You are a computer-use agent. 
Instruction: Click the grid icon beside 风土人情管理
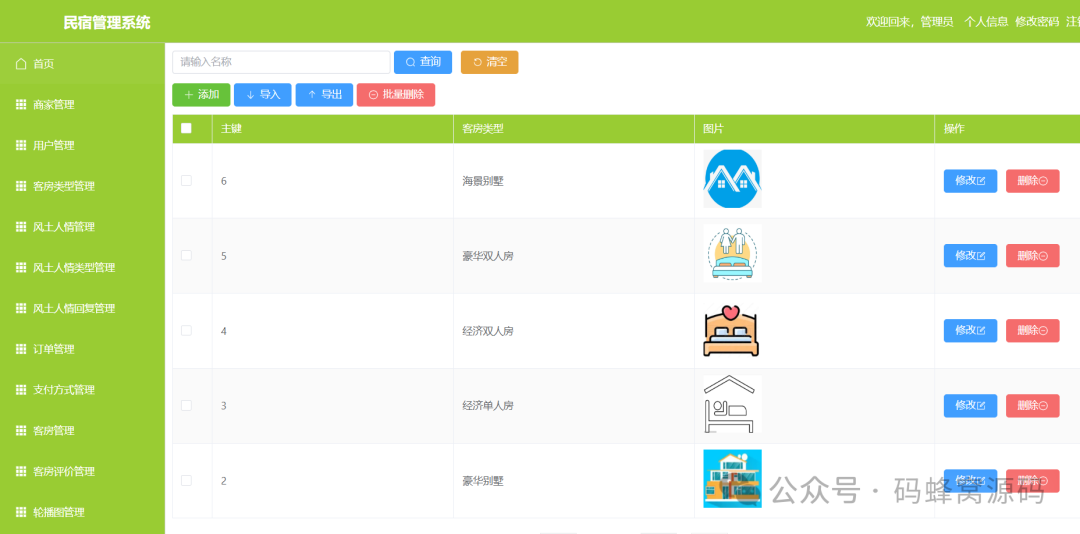(x=21, y=227)
